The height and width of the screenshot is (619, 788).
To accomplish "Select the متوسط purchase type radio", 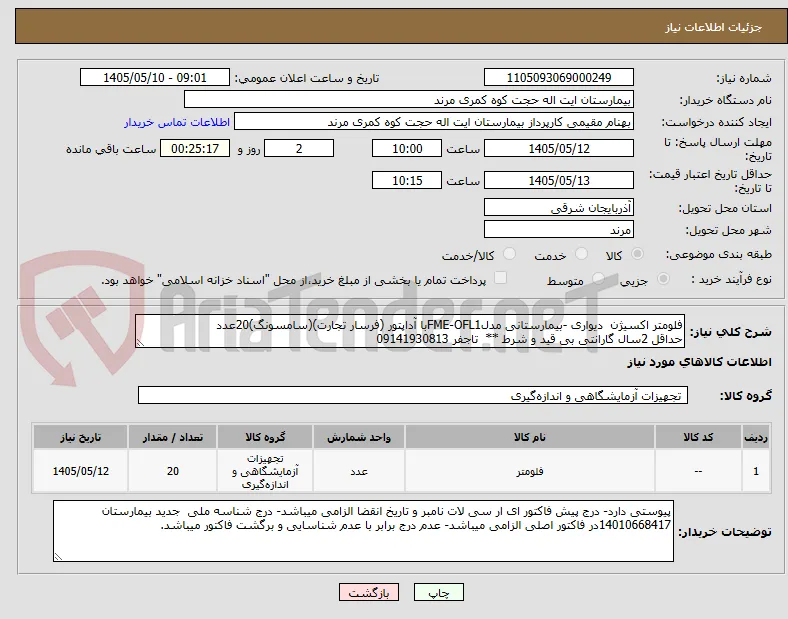I will [598, 279].
